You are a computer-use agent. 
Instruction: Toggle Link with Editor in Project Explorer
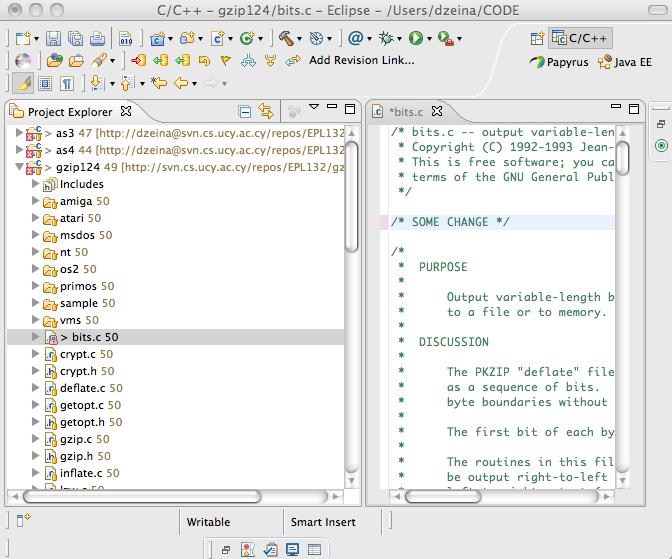point(266,111)
